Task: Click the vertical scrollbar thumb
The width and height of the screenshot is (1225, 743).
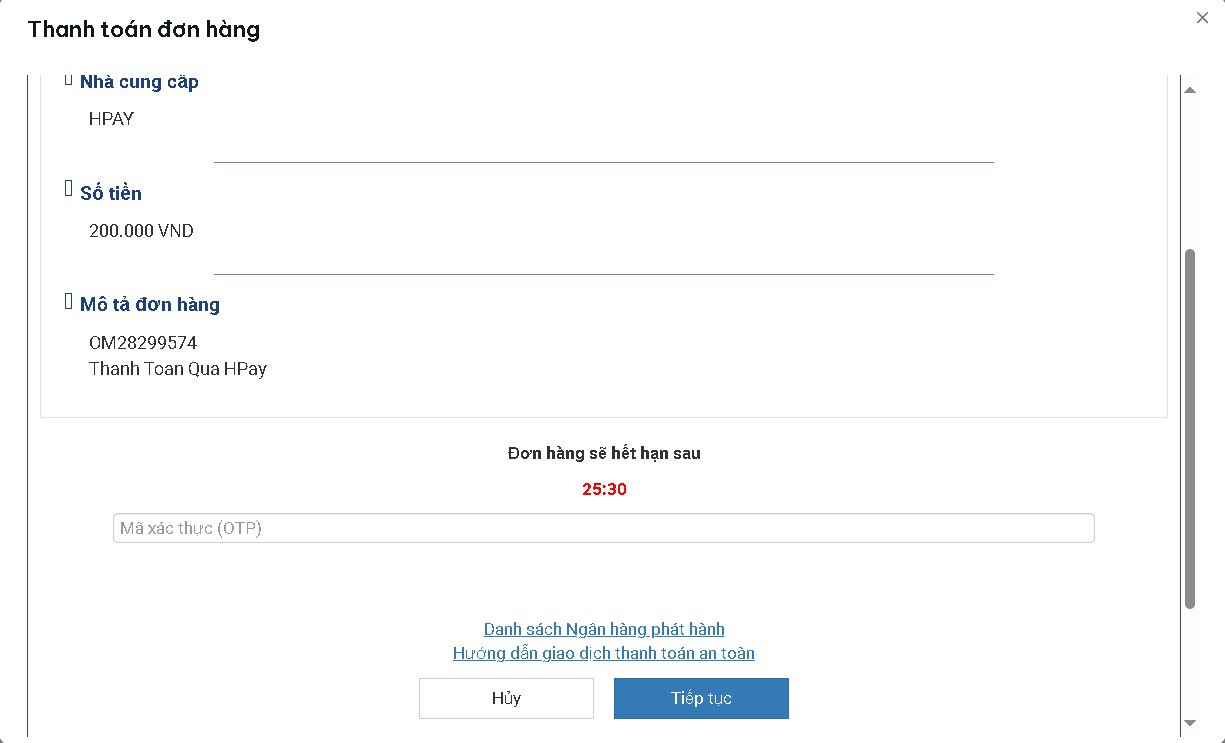Action: pos(1190,428)
